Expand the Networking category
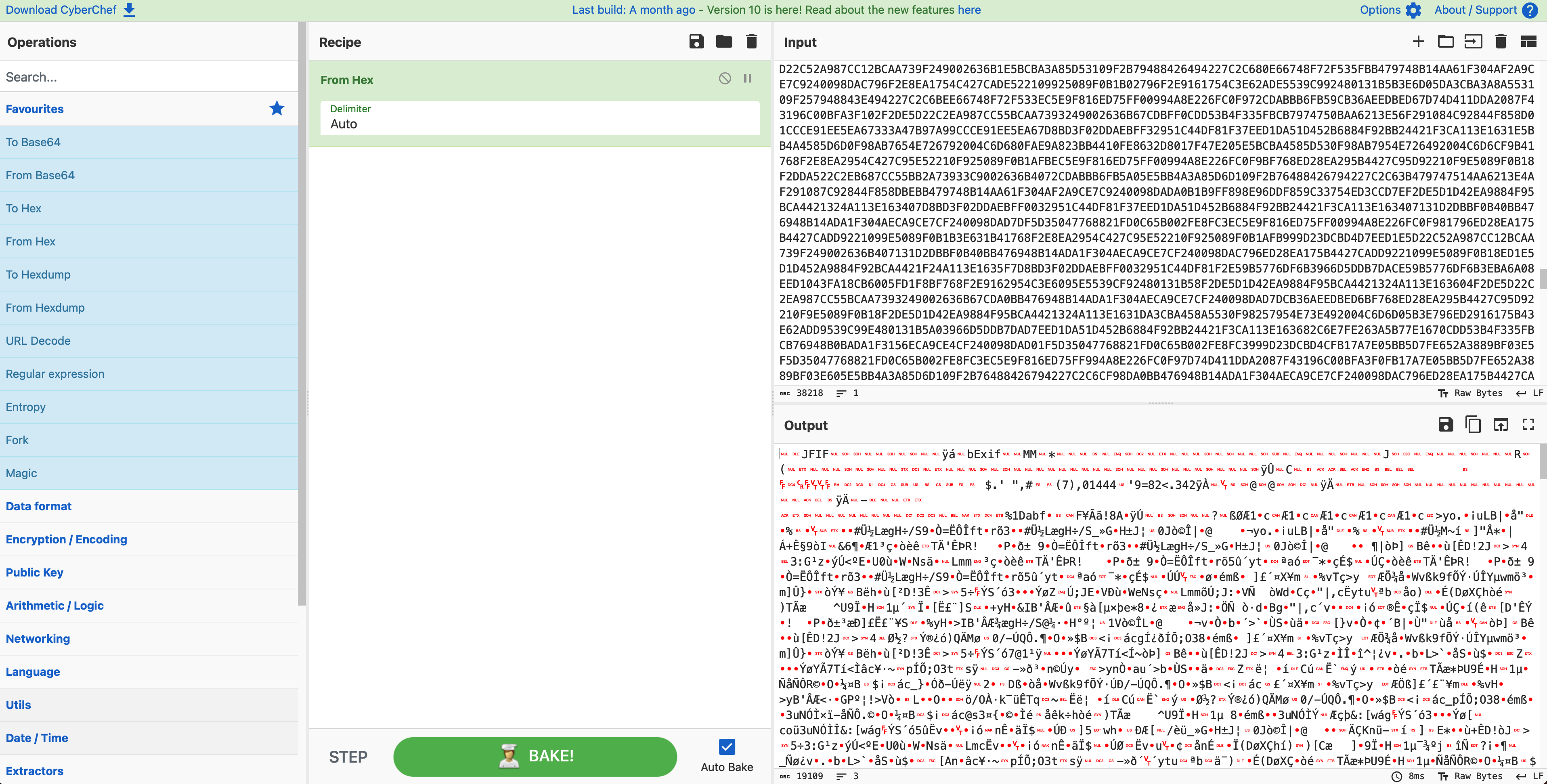This screenshot has width=1547, height=784. [x=149, y=638]
